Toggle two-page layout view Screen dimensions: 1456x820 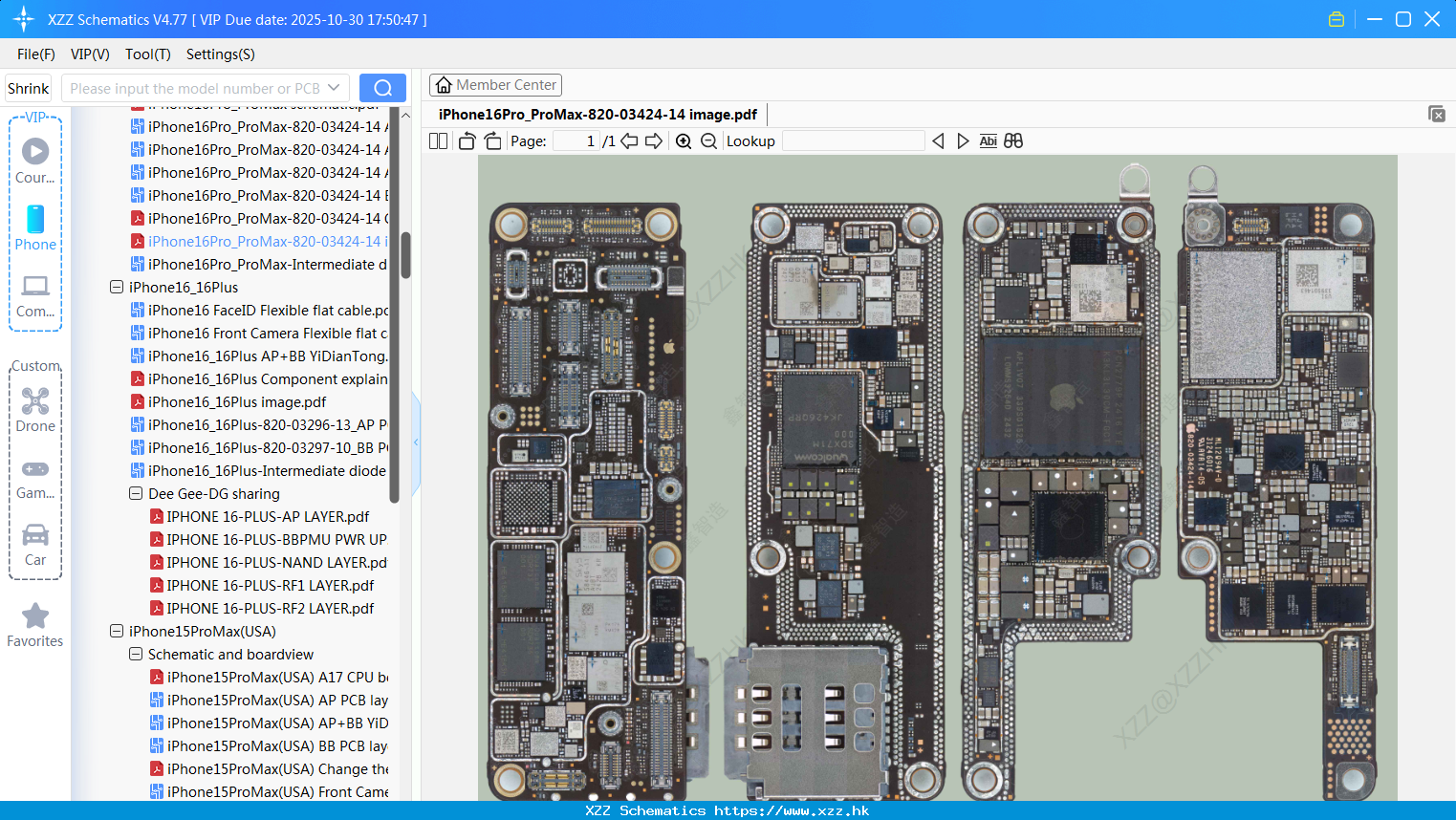point(439,140)
